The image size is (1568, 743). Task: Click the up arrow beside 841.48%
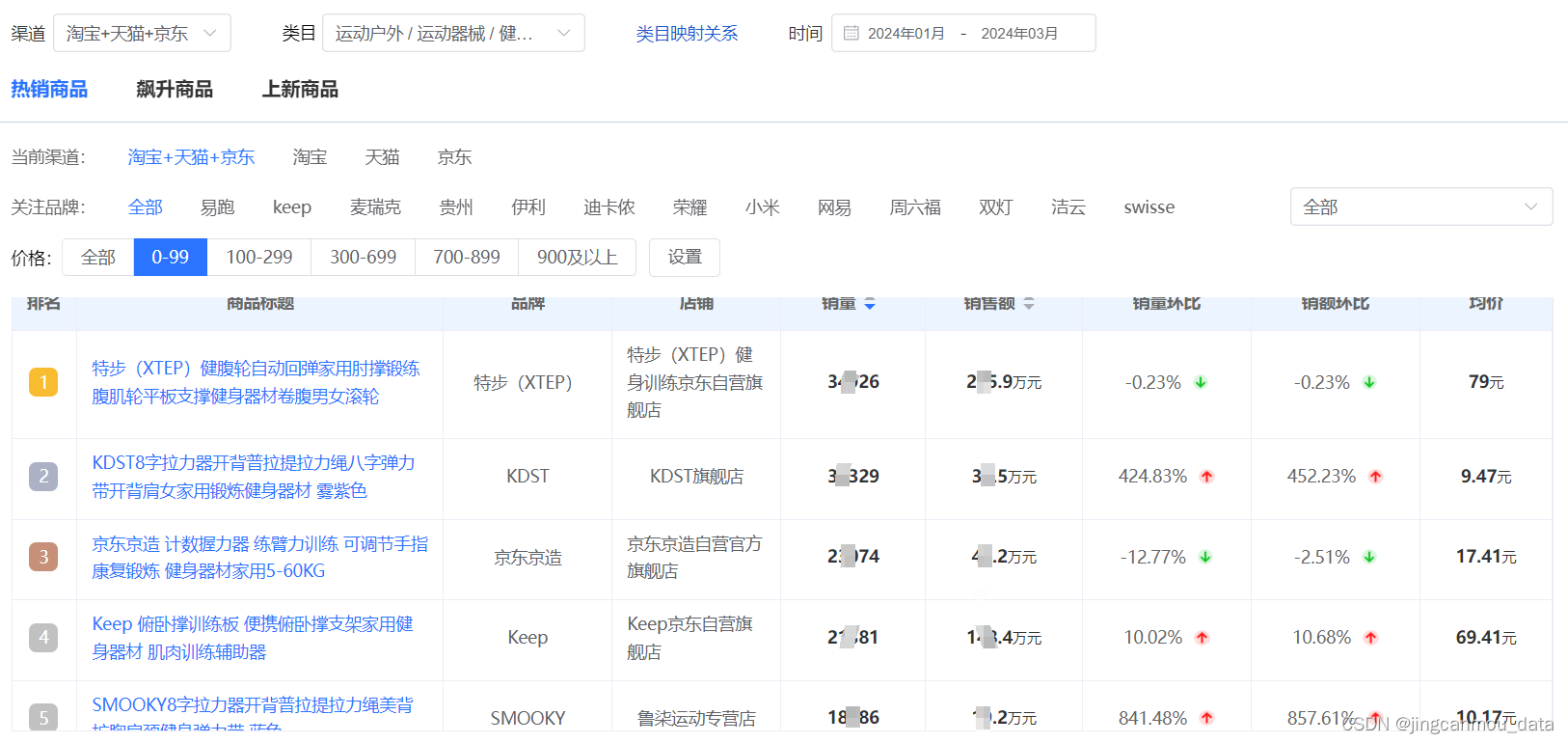click(1206, 718)
